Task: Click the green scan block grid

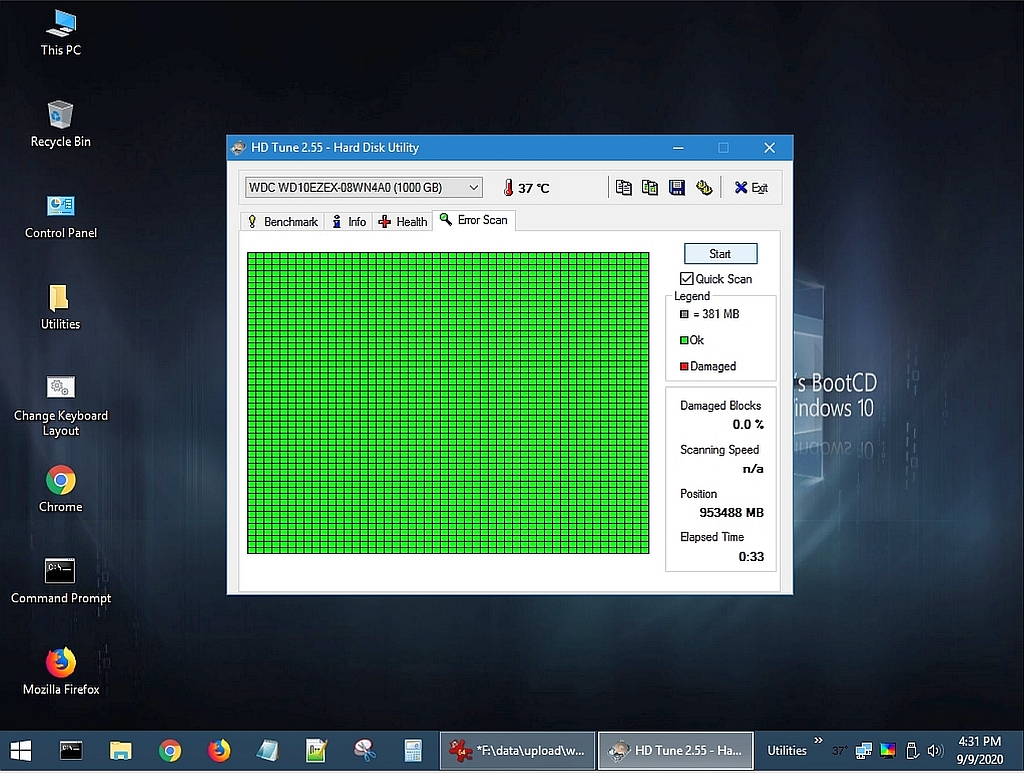Action: tap(448, 403)
